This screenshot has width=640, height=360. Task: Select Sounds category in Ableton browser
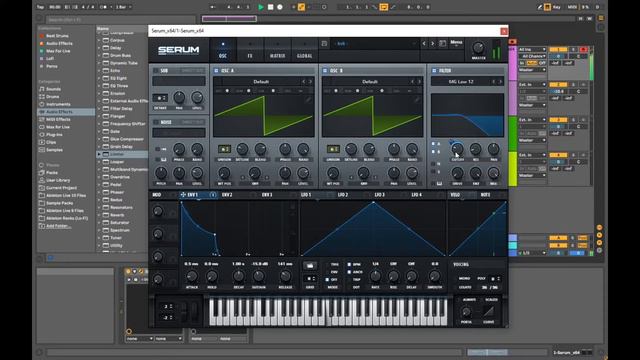click(53, 89)
